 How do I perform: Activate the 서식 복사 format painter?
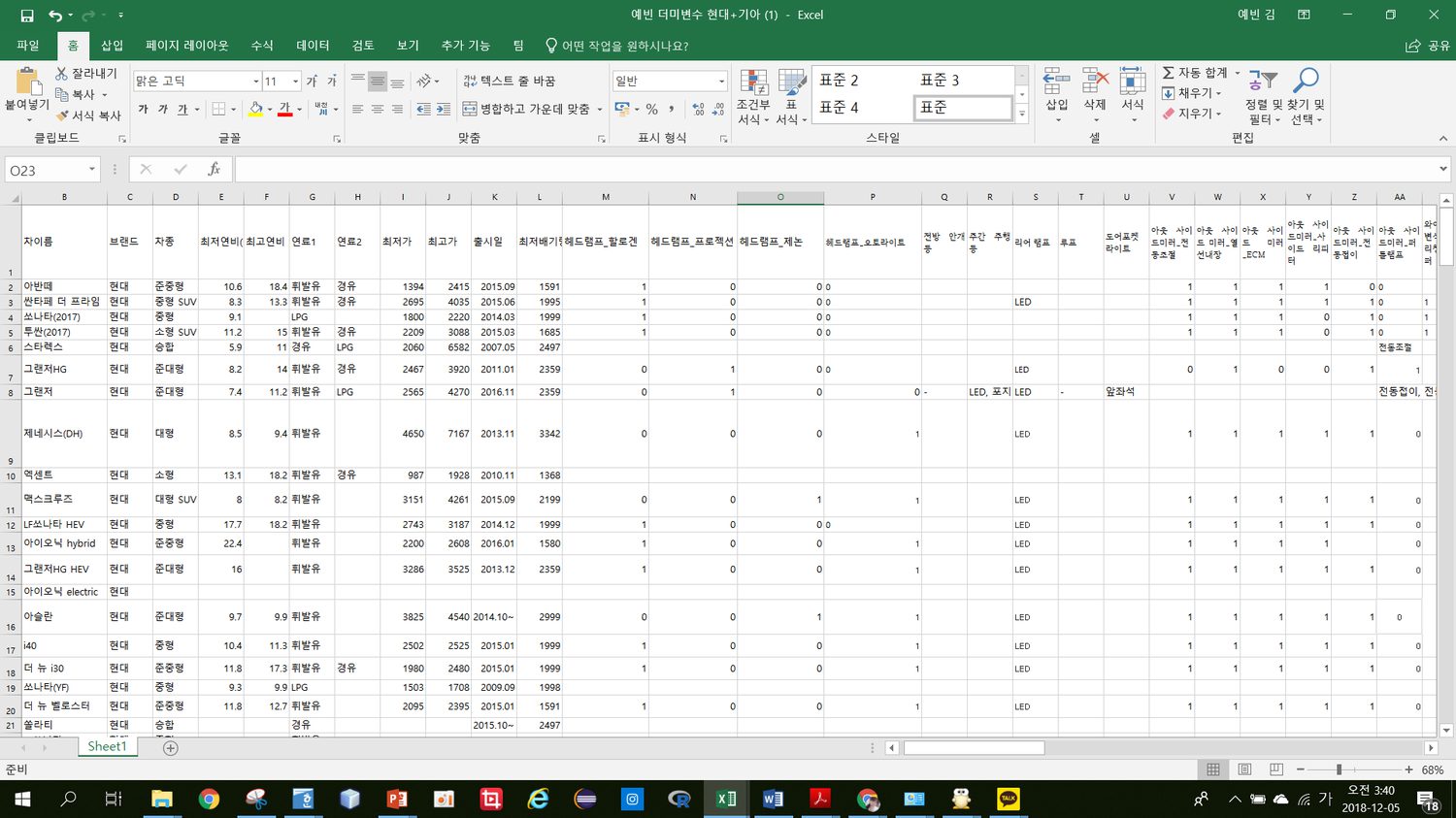click(x=87, y=115)
